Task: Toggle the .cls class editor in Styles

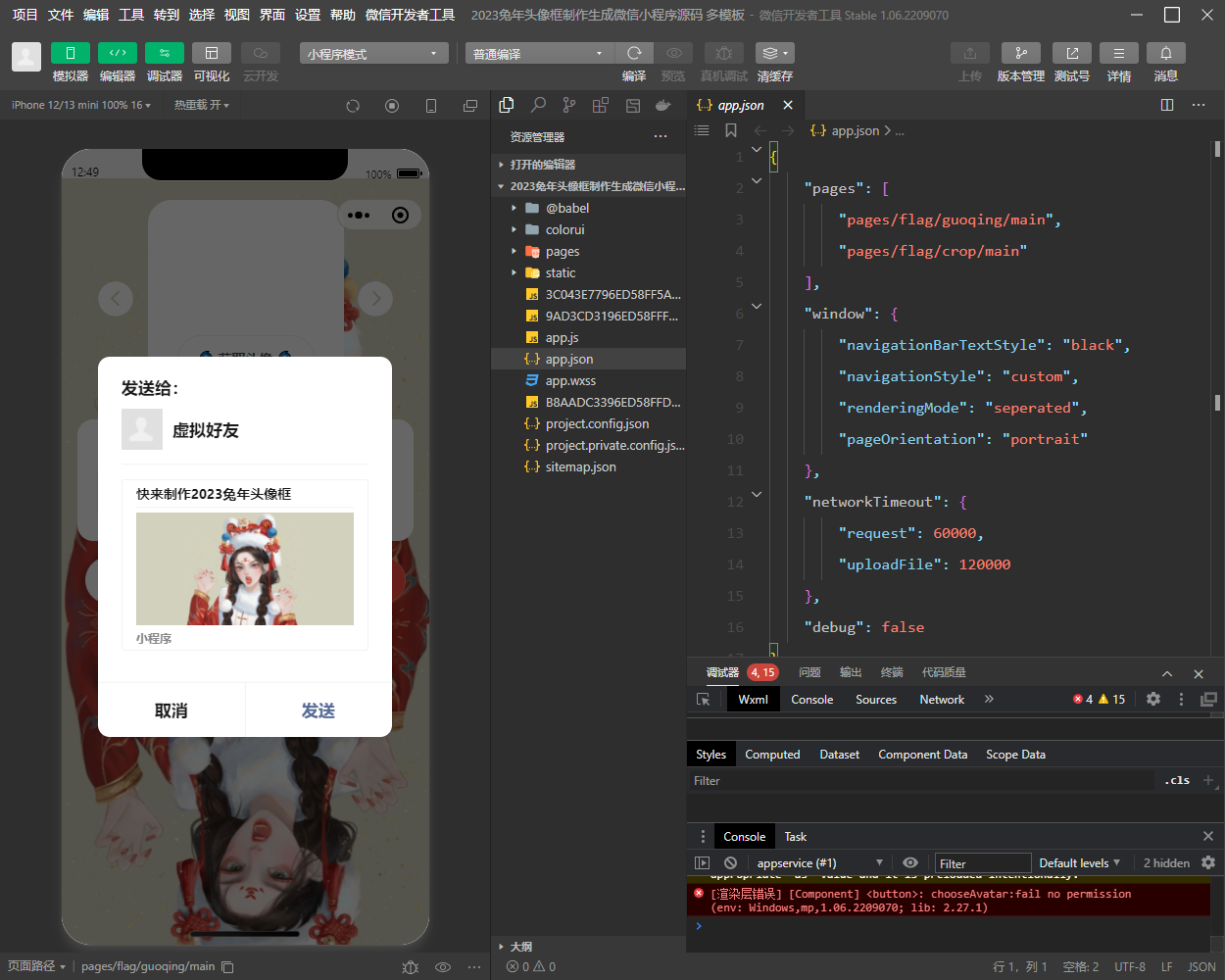Action: [x=1178, y=780]
